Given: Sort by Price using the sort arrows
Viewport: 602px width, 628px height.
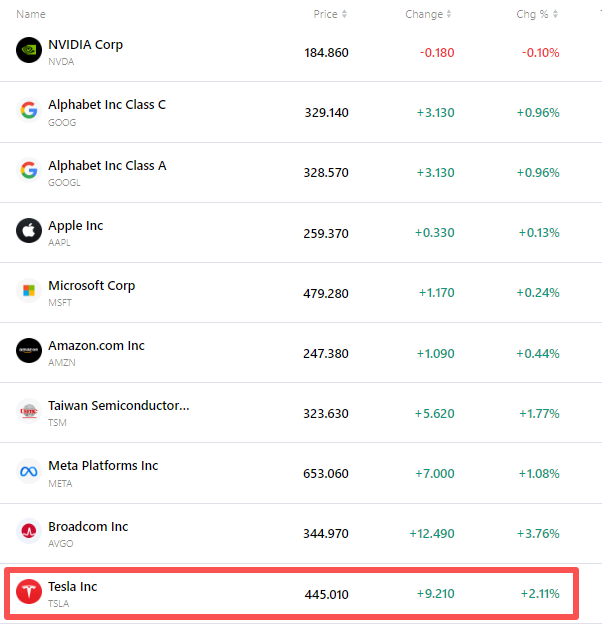Looking at the screenshot, I should [344, 14].
